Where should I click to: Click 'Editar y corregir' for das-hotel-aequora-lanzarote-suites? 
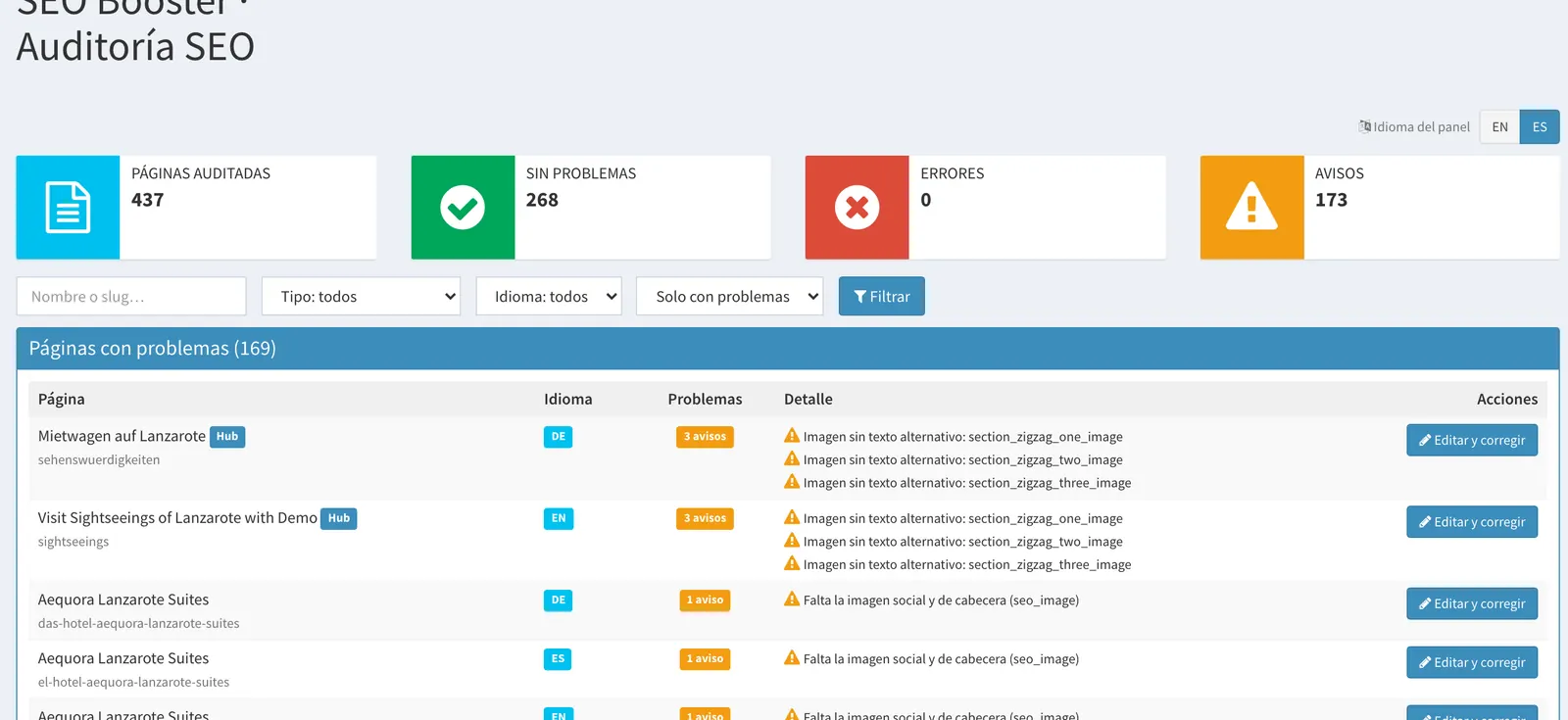pyautogui.click(x=1472, y=603)
